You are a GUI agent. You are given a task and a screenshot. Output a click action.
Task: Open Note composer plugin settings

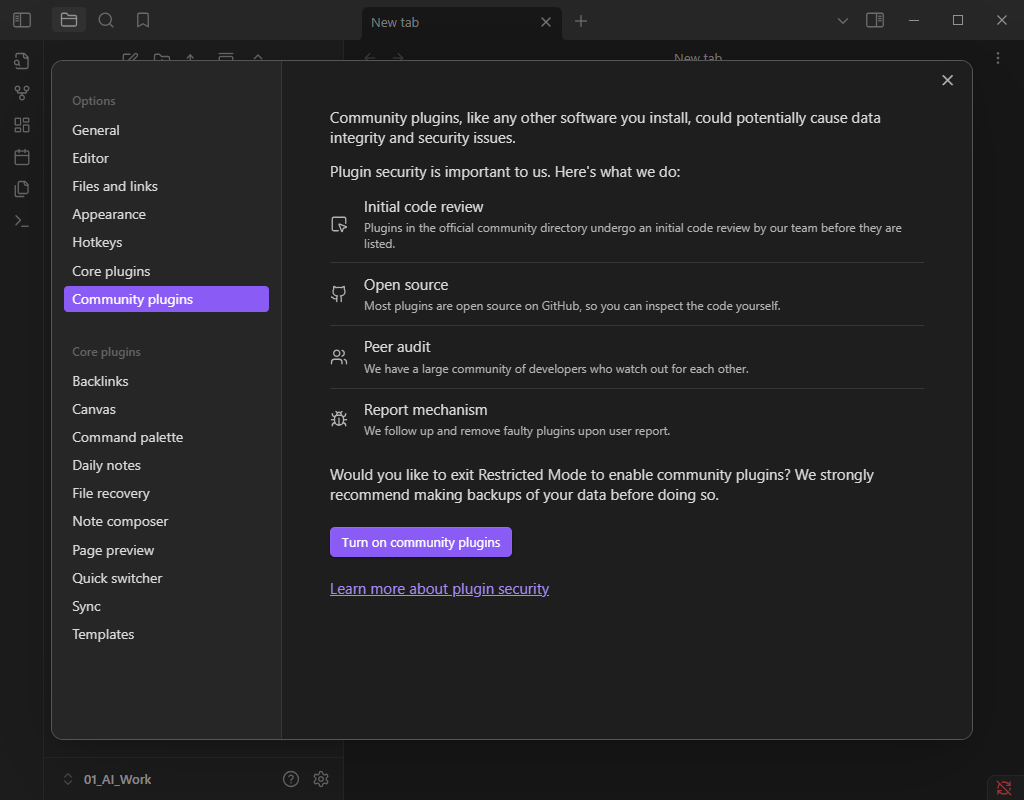(x=166, y=522)
